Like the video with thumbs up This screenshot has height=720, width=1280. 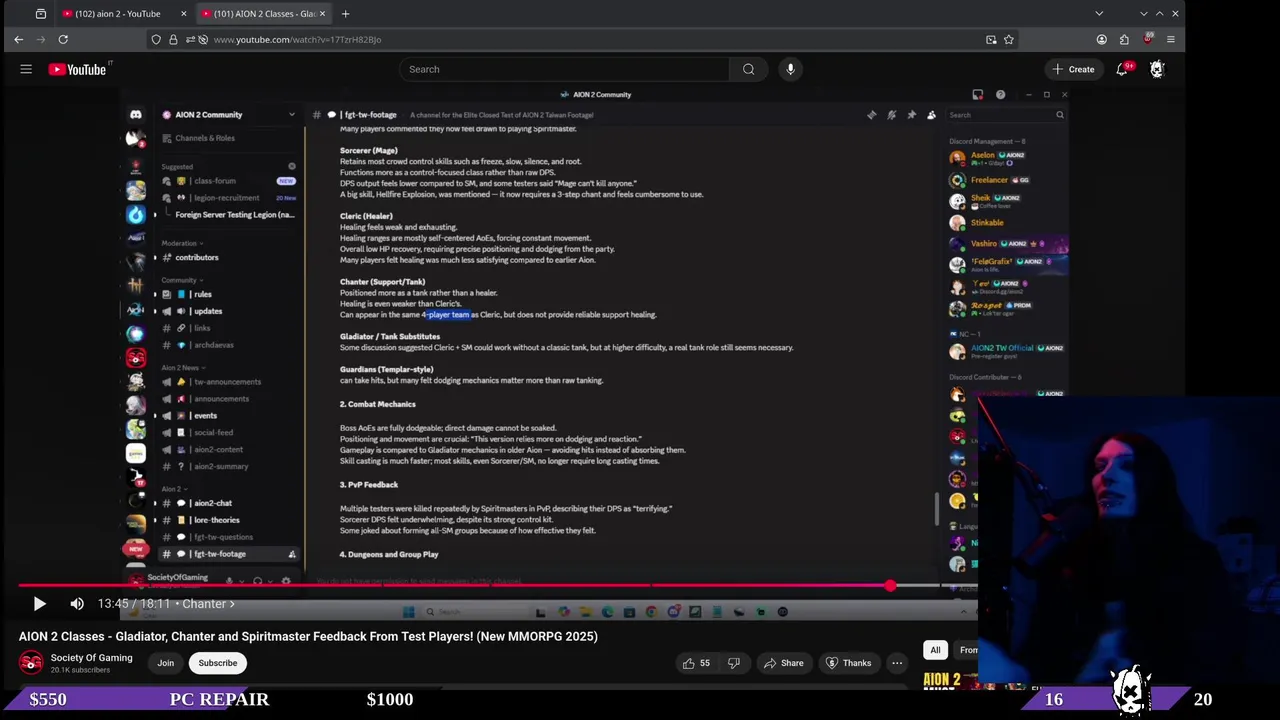pos(697,663)
